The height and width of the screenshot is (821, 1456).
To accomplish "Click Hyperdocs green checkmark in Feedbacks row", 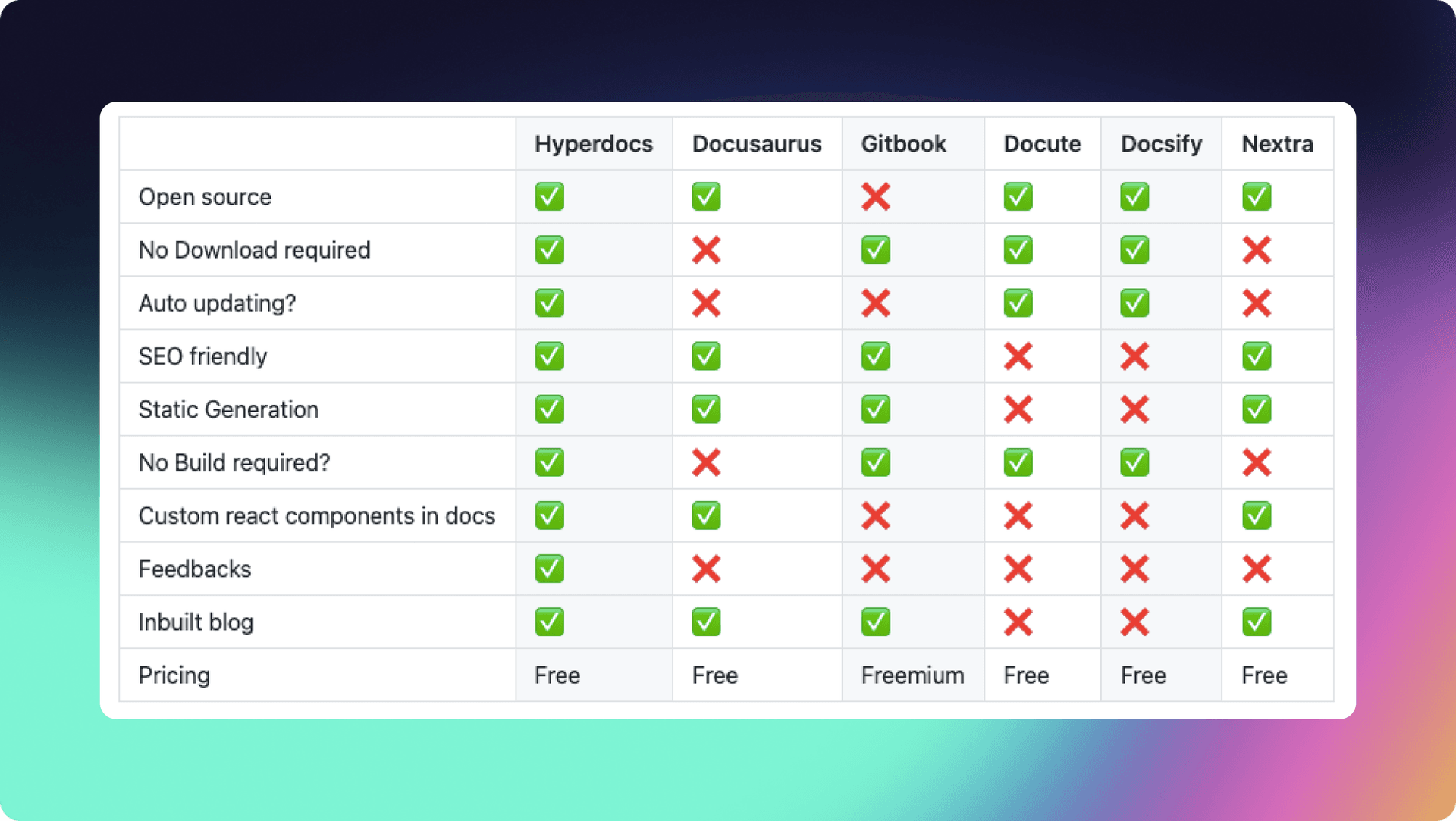I will (x=549, y=569).
